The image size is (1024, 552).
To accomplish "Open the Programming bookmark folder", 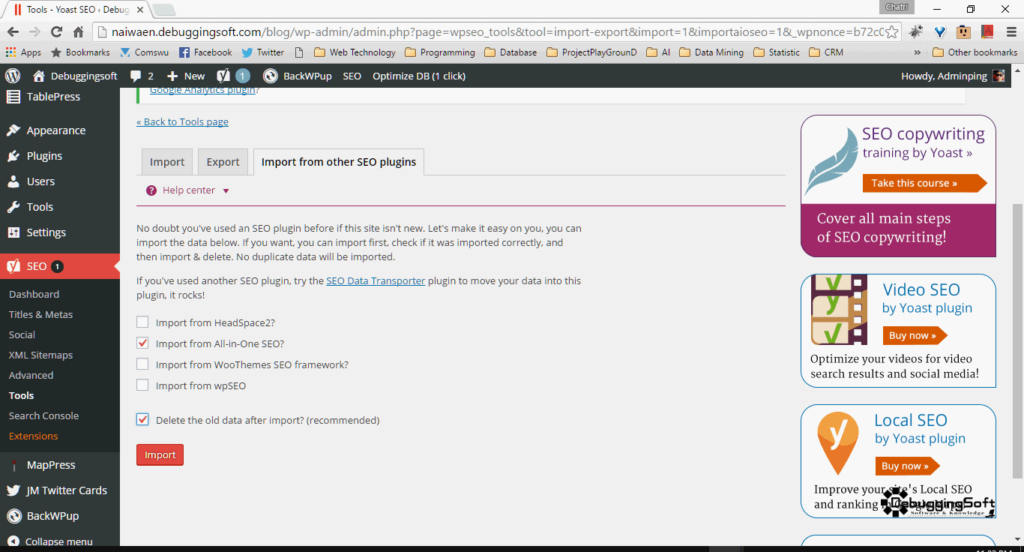I will [440, 52].
